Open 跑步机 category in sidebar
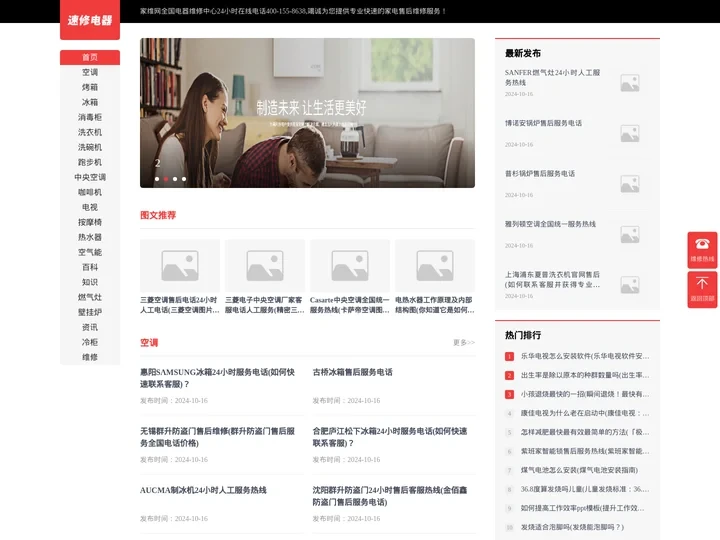Viewport: 720px width, 540px height. coord(90,162)
